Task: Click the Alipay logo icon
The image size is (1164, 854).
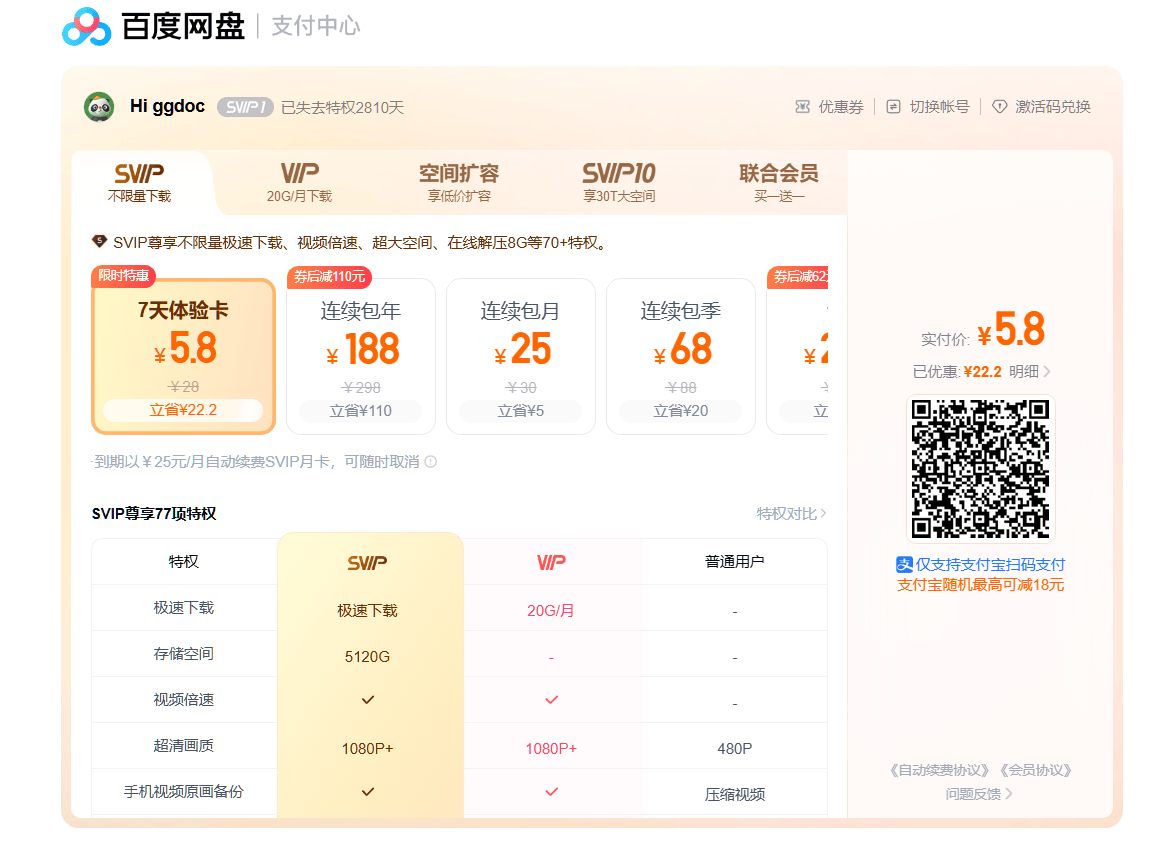Action: (904, 564)
